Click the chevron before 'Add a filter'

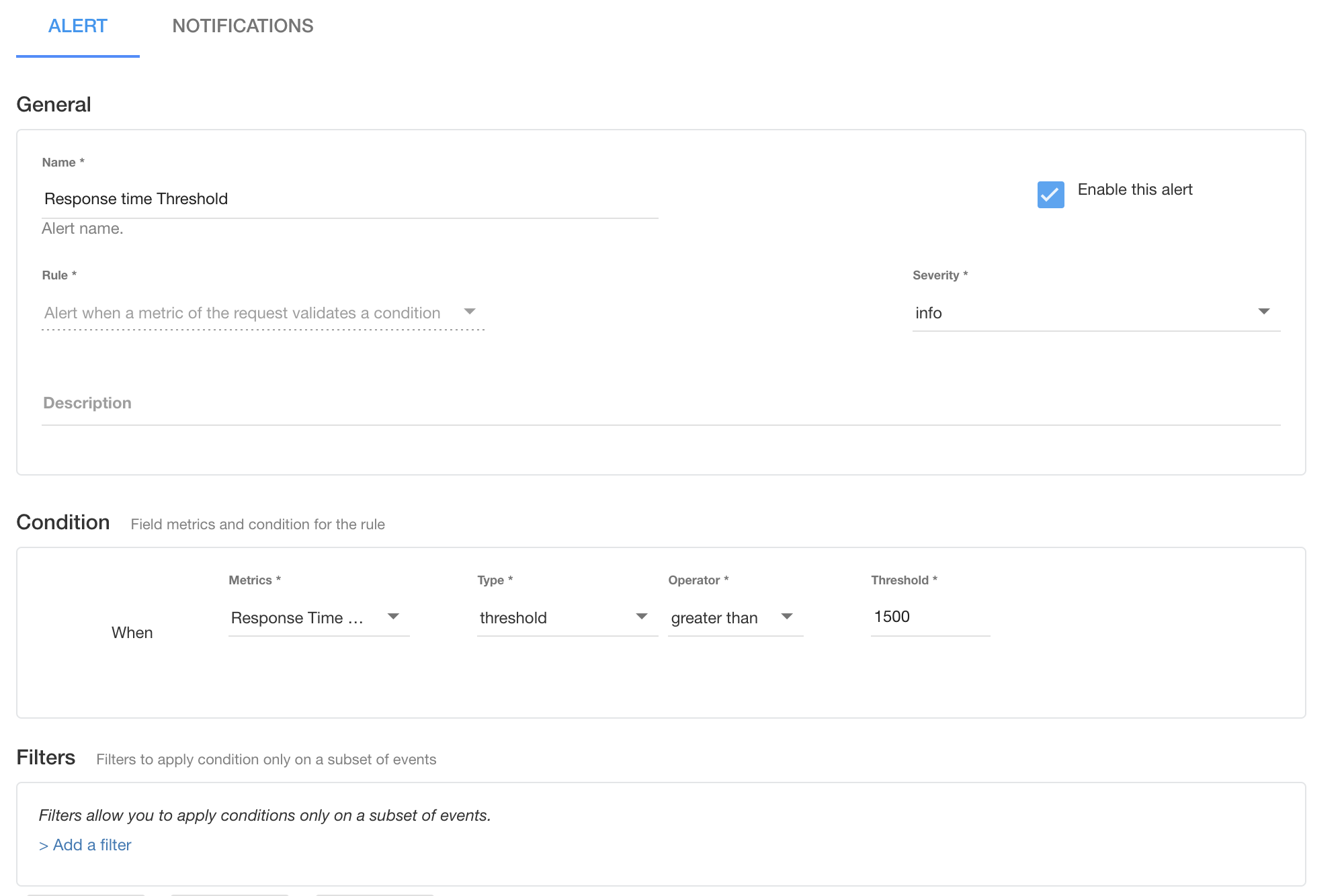43,846
